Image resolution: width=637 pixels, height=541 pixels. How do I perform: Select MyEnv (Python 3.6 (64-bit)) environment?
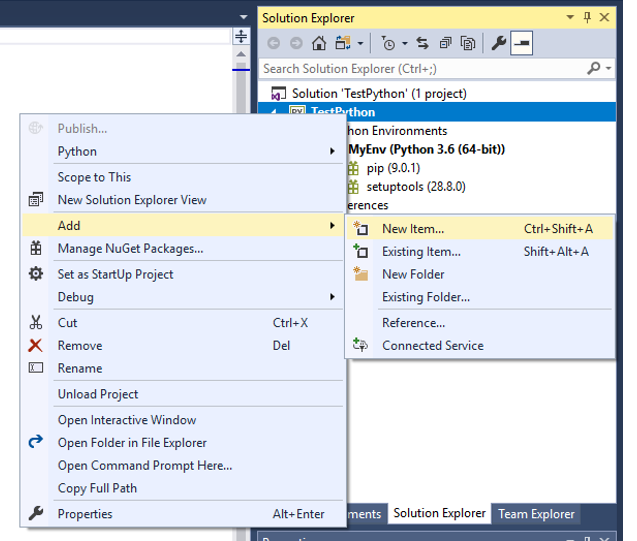pos(426,149)
